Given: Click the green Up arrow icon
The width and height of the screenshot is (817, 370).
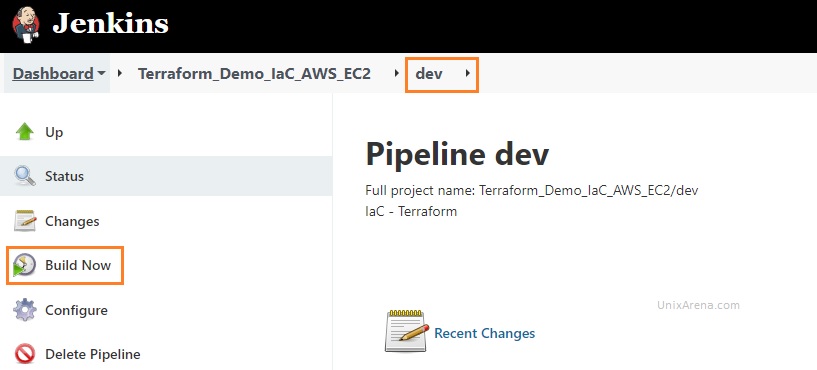Looking at the screenshot, I should coord(24,132).
